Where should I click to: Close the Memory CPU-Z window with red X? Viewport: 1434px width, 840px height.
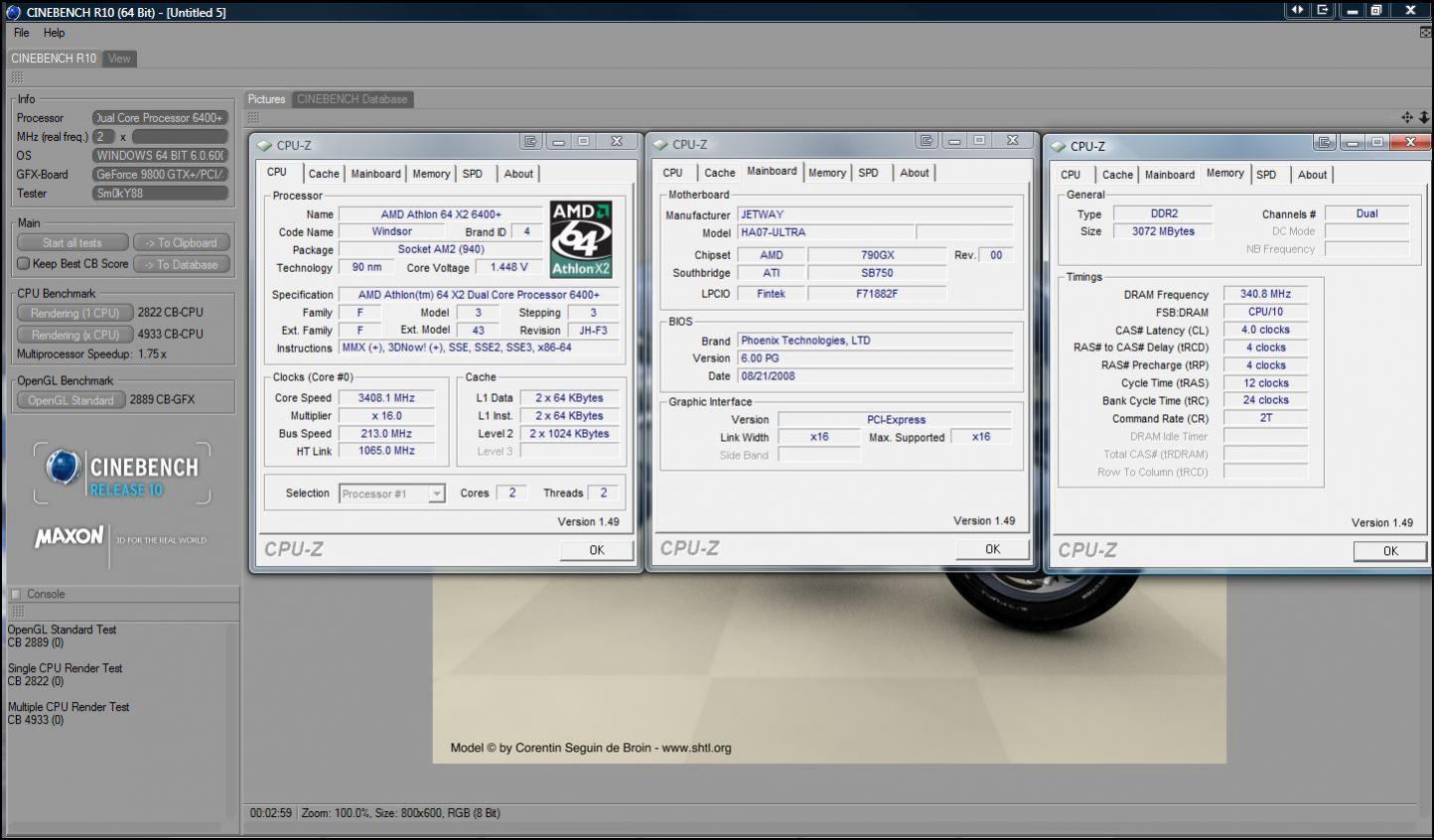tap(1409, 143)
